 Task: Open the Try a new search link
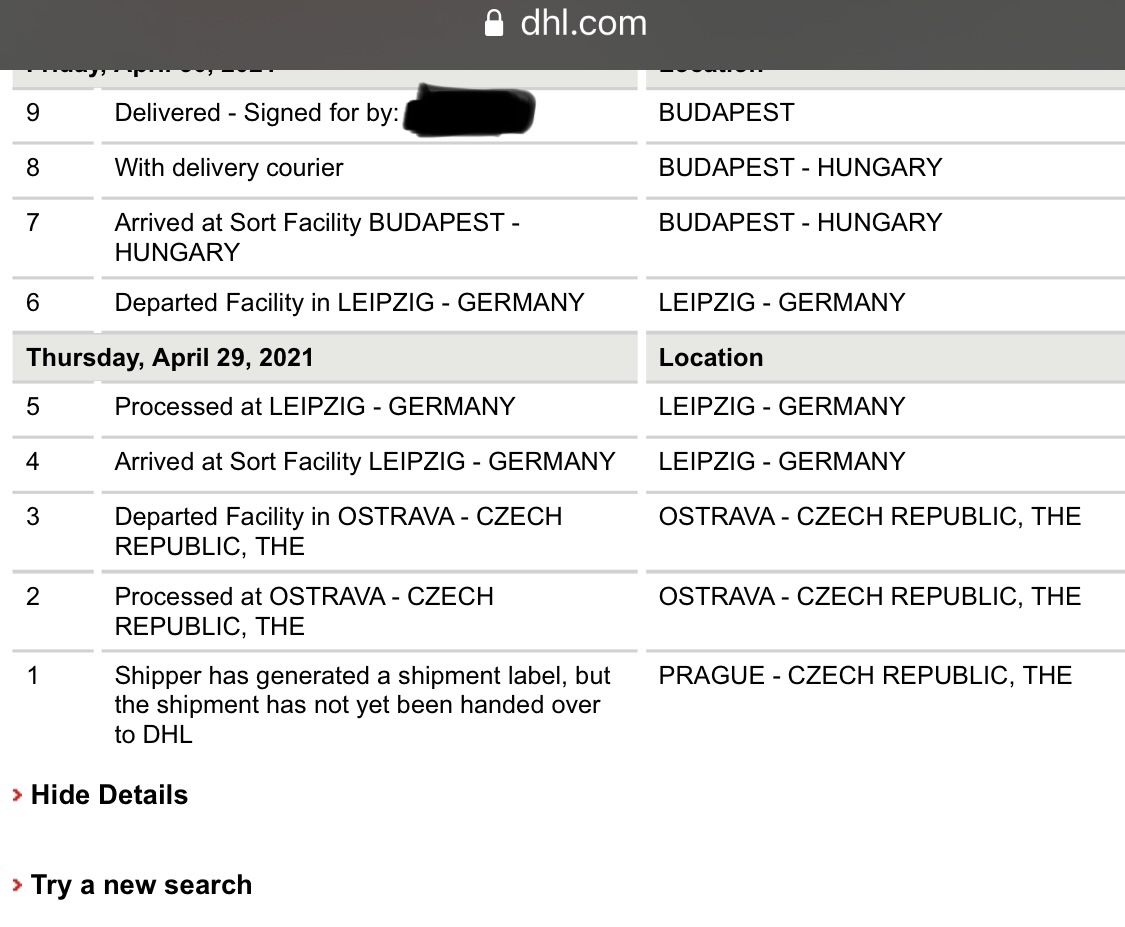141,885
